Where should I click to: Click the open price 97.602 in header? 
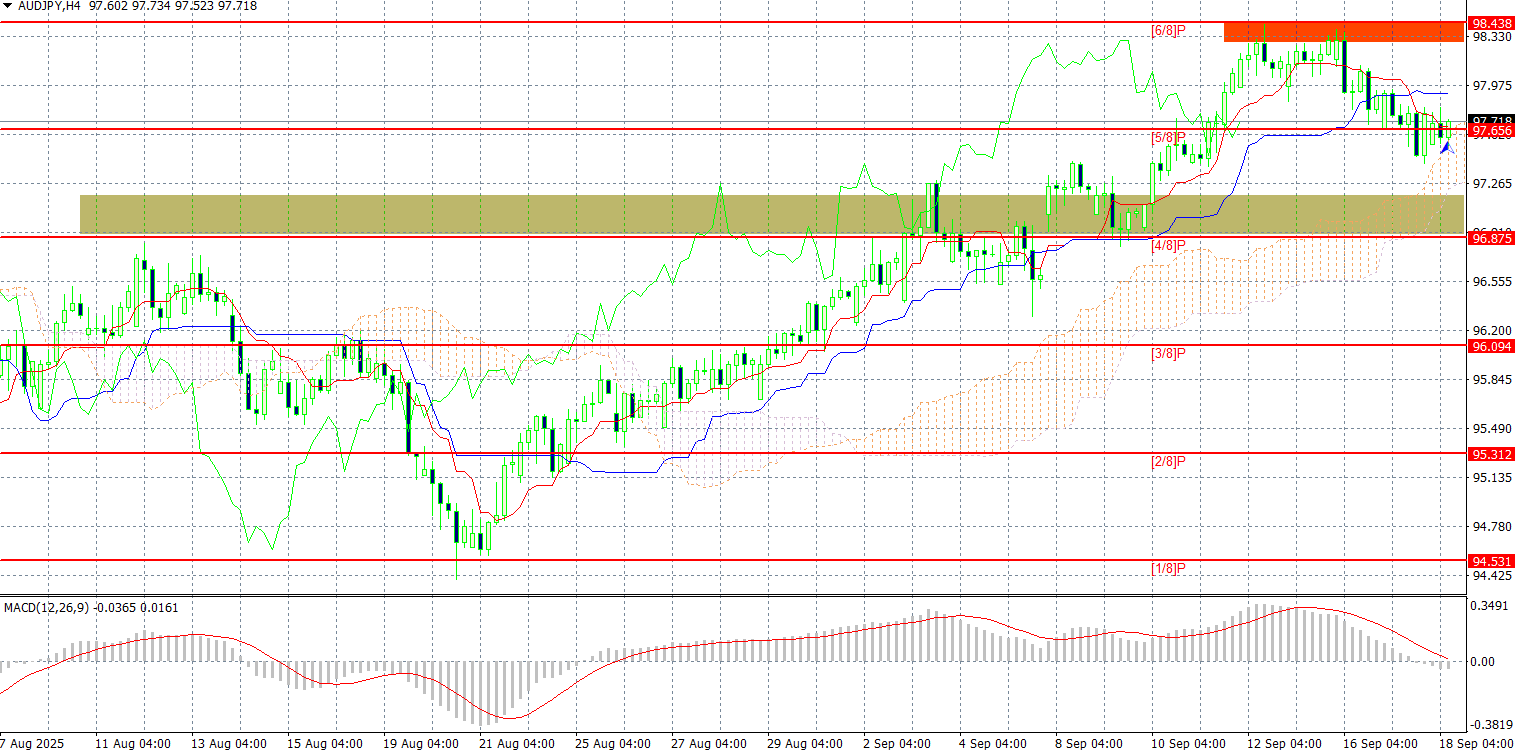tap(108, 6)
